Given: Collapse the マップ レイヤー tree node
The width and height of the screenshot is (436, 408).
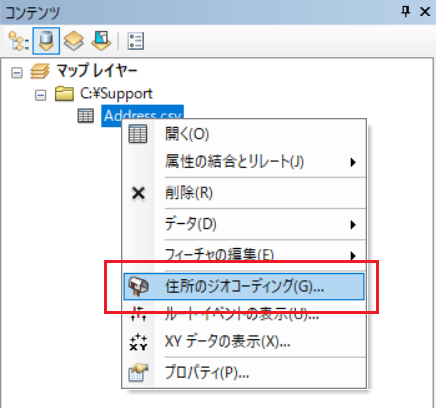Looking at the screenshot, I should [x=17, y=72].
